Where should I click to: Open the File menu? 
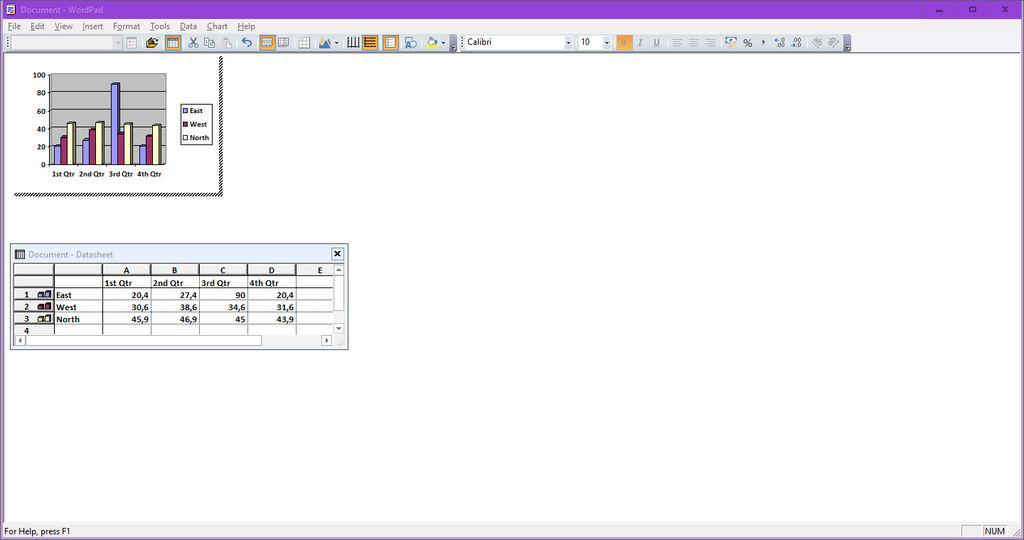(14, 26)
